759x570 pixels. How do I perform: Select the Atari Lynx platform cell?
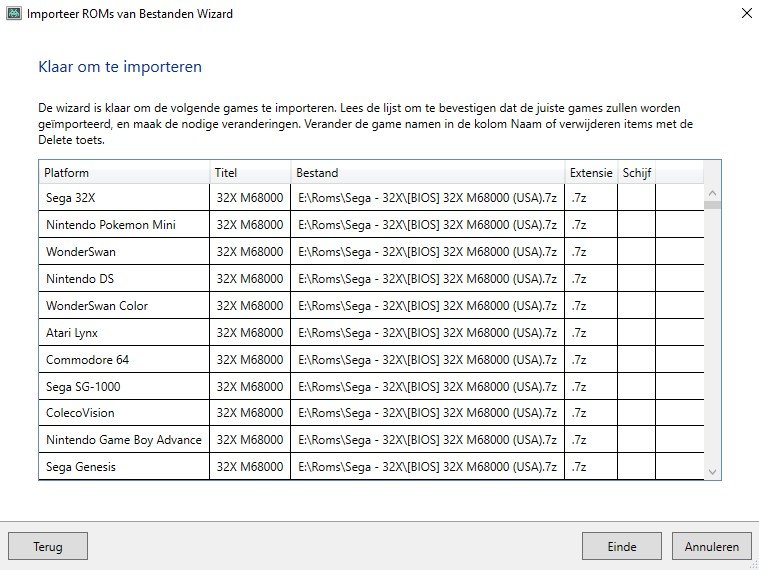[124, 333]
